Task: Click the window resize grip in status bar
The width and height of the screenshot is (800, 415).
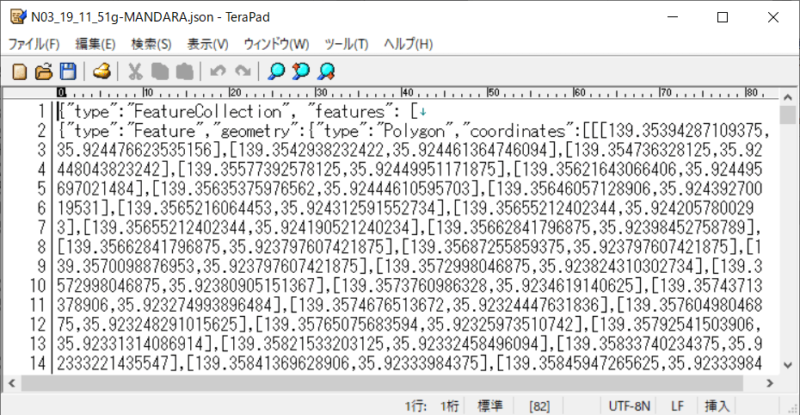Action: (793, 408)
